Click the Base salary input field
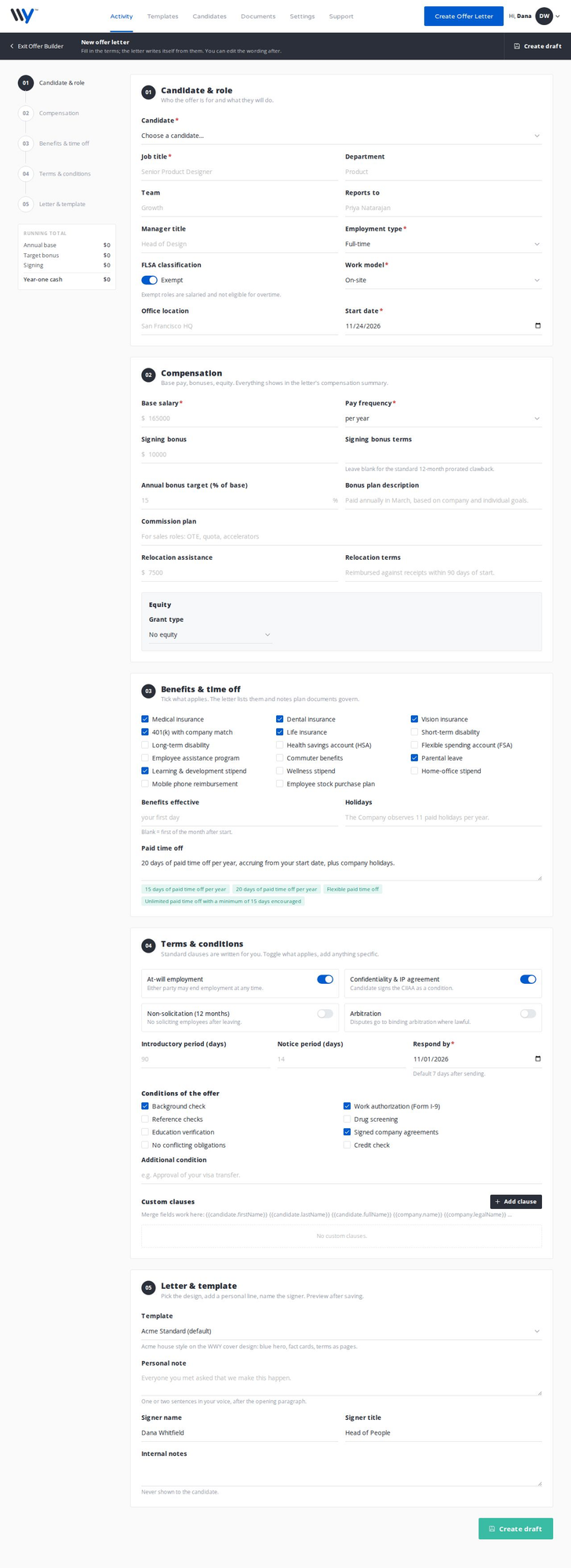This screenshot has width=571, height=1568. (x=239, y=418)
